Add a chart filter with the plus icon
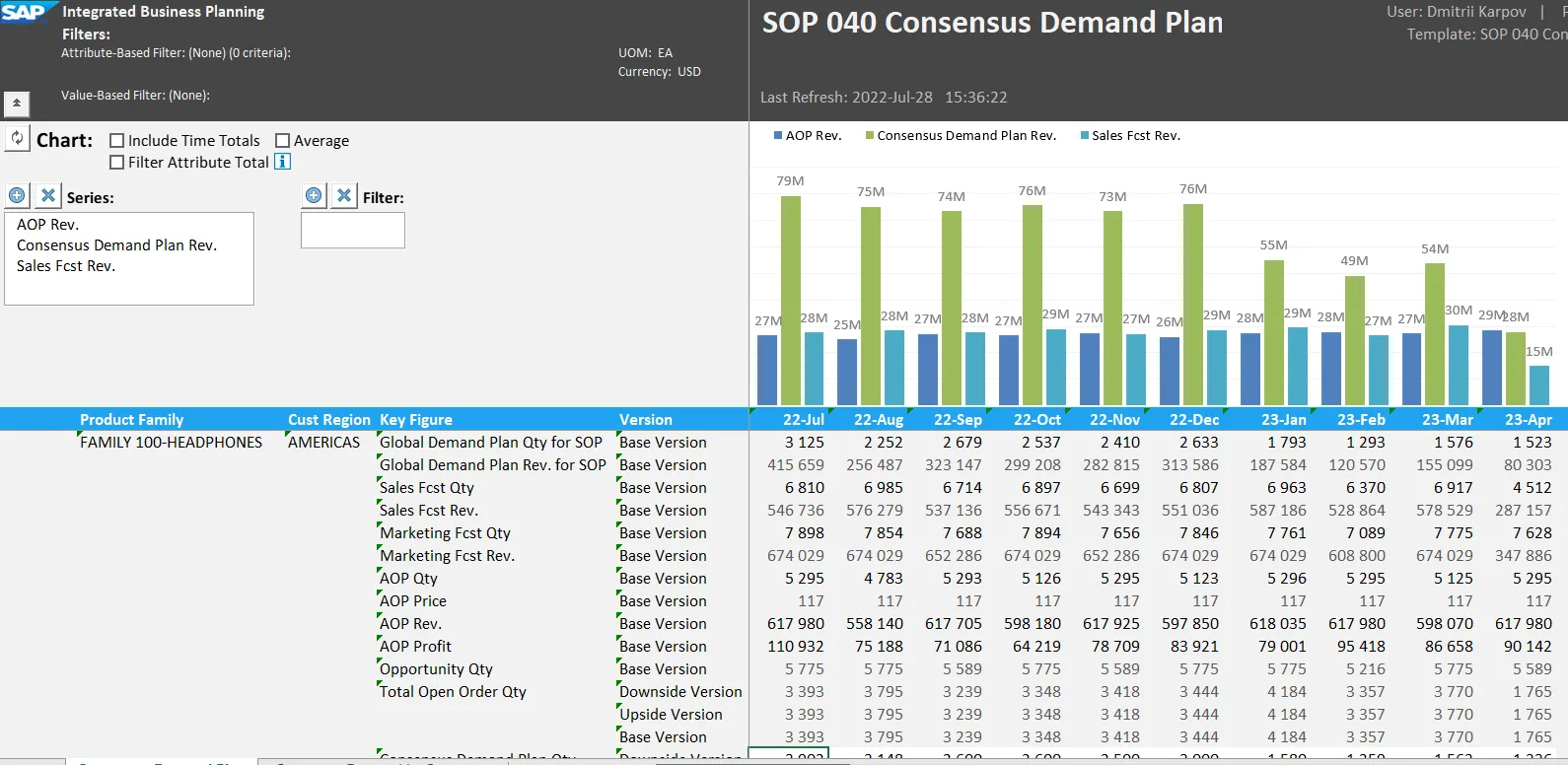Screen dimensions: 1568x765 click(x=314, y=195)
